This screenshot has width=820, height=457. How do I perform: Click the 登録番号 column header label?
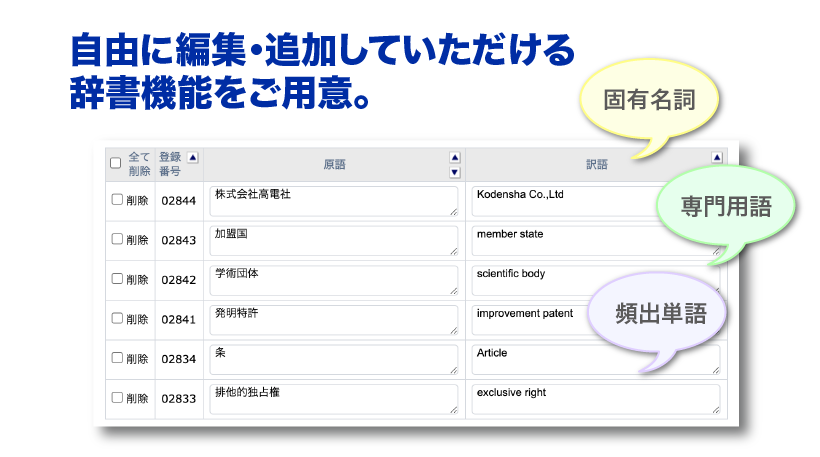click(170, 164)
